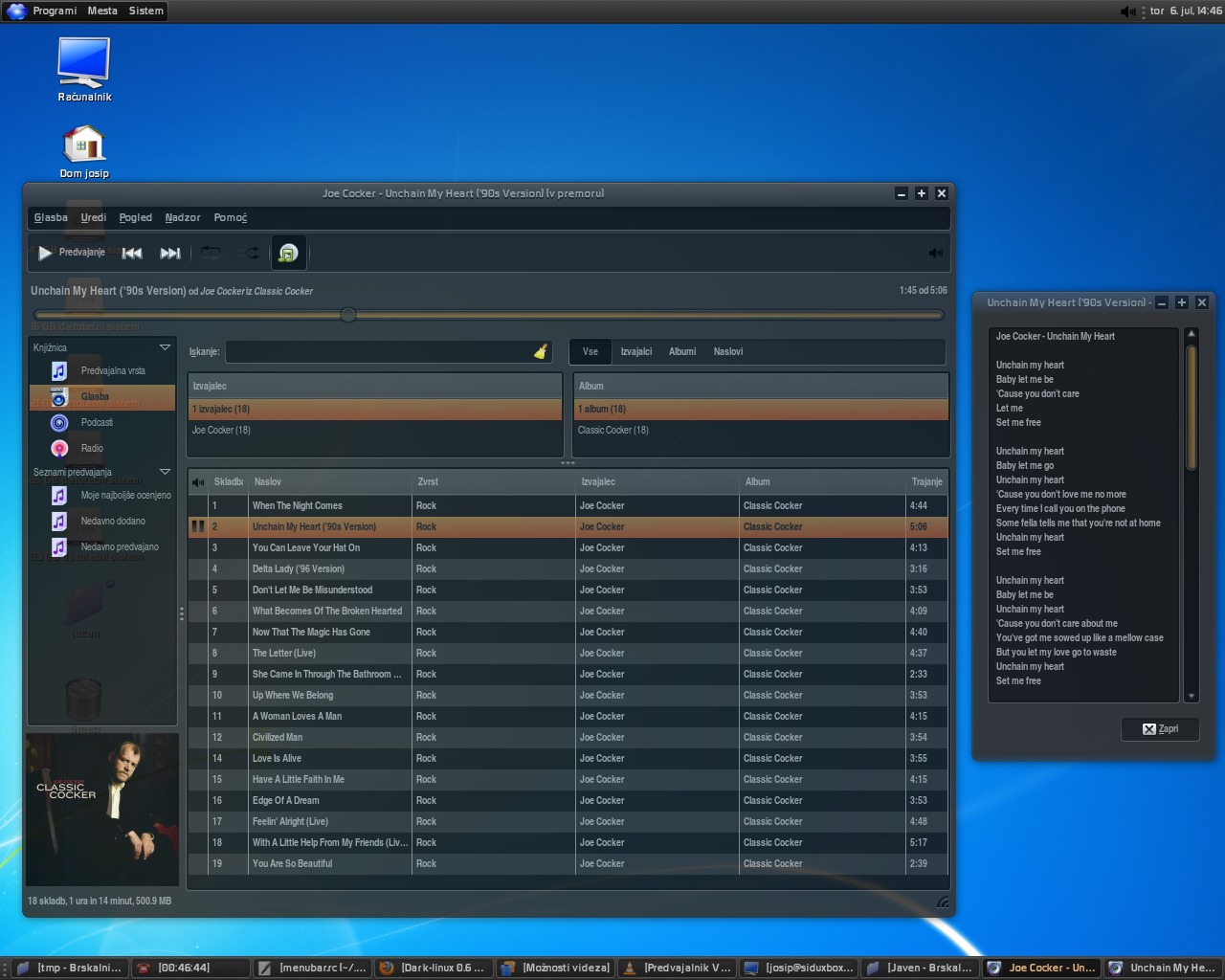1225x980 pixels.
Task: Click the Izvajalec column header in artist browser
Action: pyautogui.click(x=374, y=386)
